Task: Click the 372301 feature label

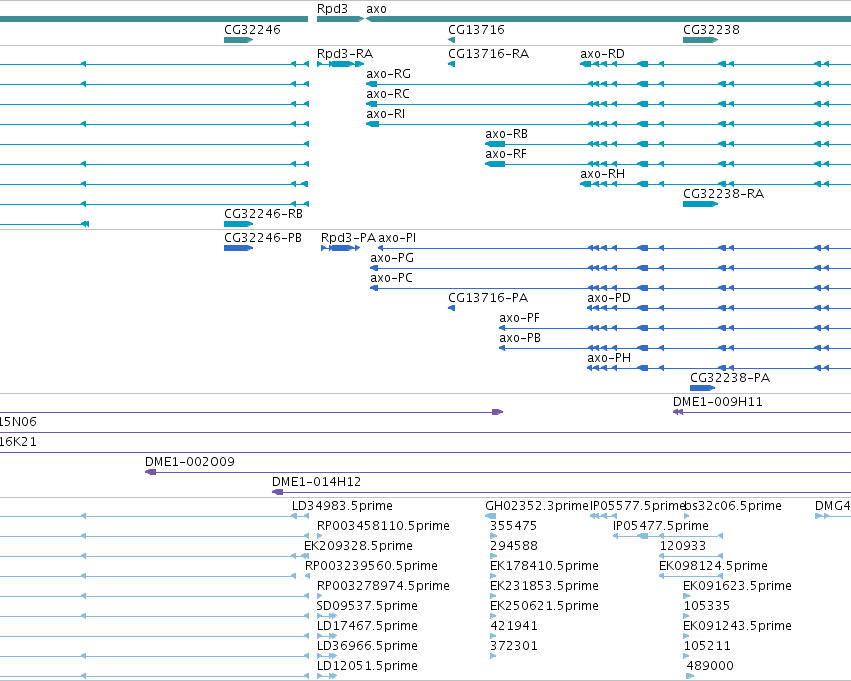Action: (513, 646)
